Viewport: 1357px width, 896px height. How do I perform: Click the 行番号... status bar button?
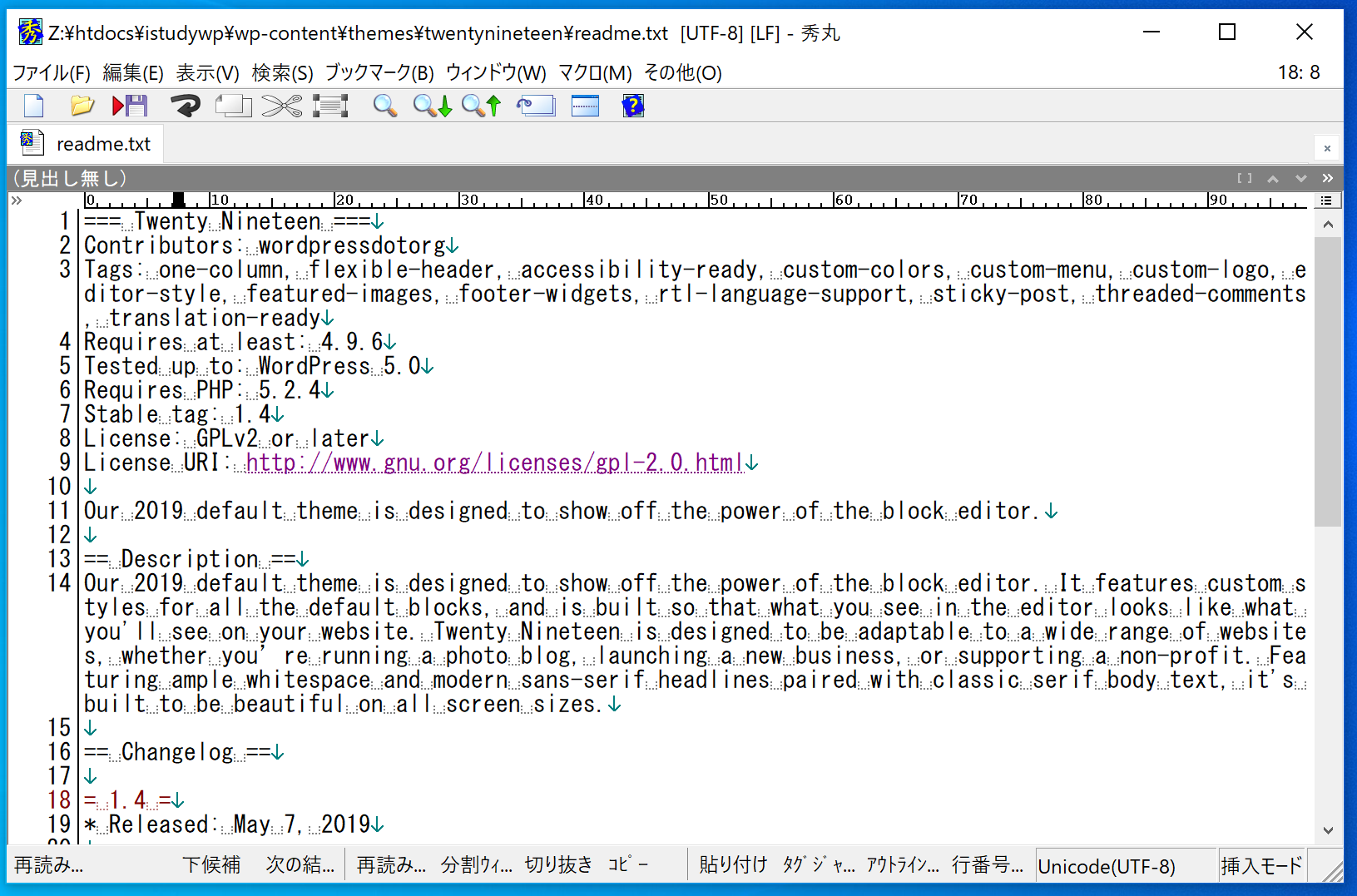pos(988,865)
